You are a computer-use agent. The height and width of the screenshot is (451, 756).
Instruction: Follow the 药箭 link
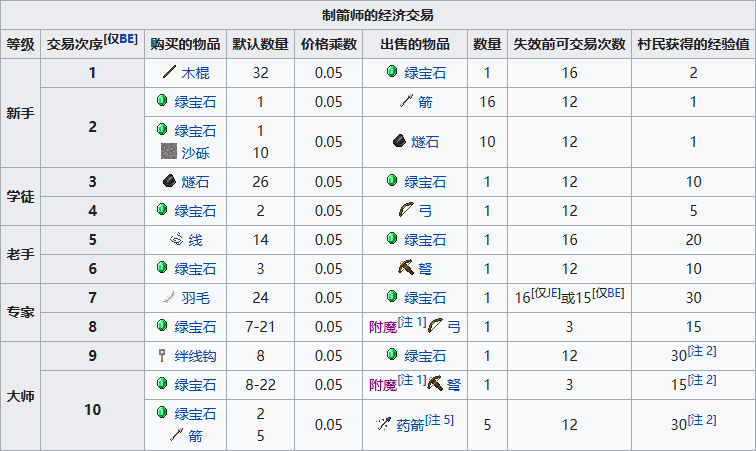(x=410, y=425)
